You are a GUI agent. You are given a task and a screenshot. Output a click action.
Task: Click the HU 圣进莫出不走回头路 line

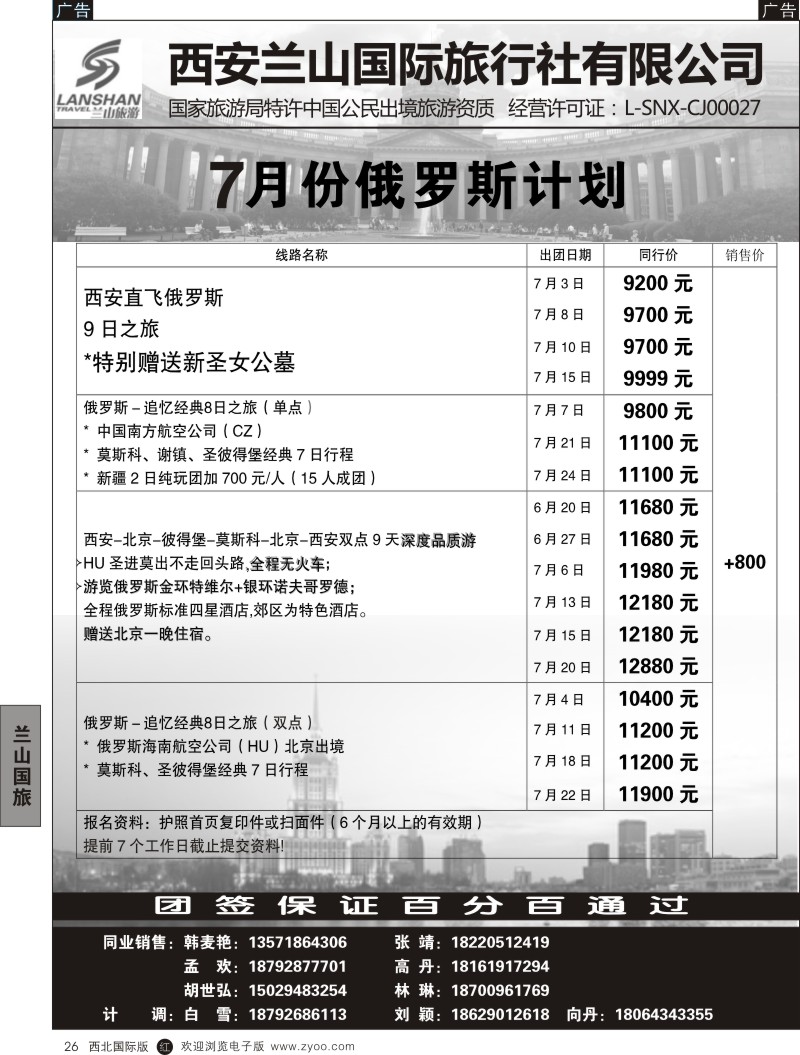coord(205,563)
